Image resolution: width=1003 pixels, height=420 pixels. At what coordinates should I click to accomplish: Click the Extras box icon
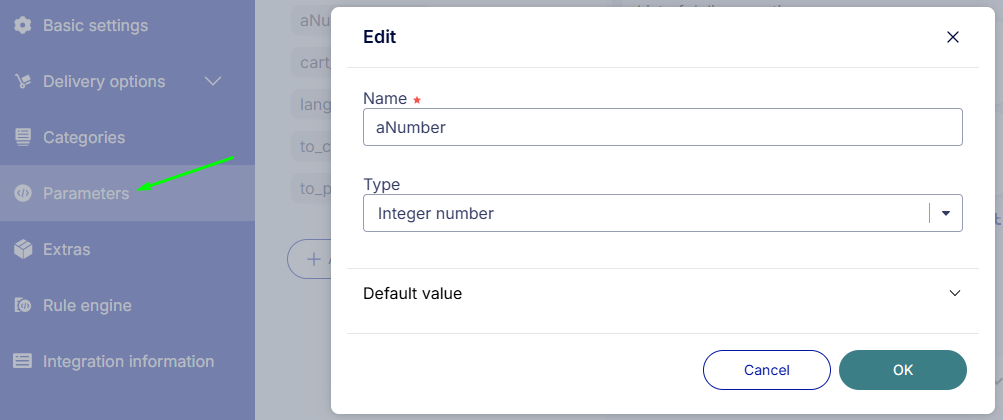[x=23, y=249]
